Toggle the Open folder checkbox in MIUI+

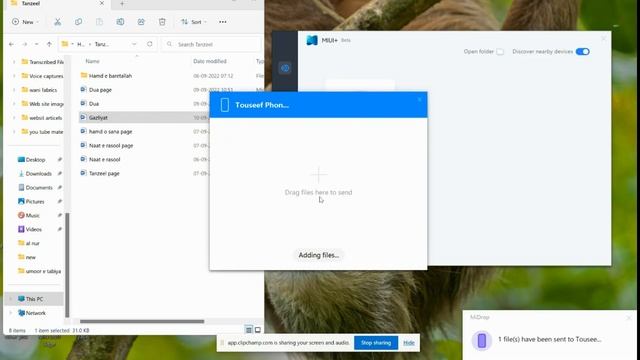click(500, 52)
